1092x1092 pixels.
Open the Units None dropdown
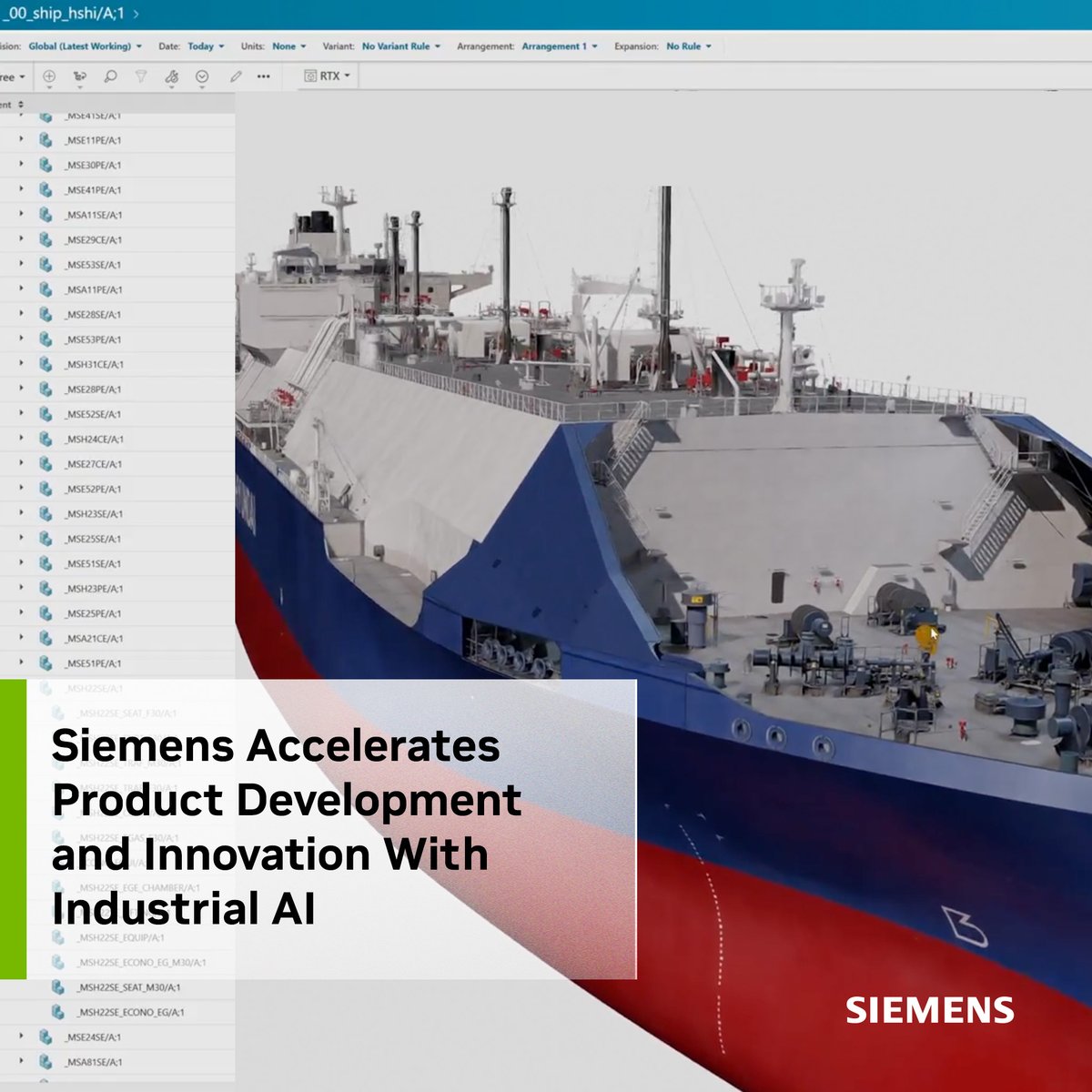pyautogui.click(x=289, y=46)
